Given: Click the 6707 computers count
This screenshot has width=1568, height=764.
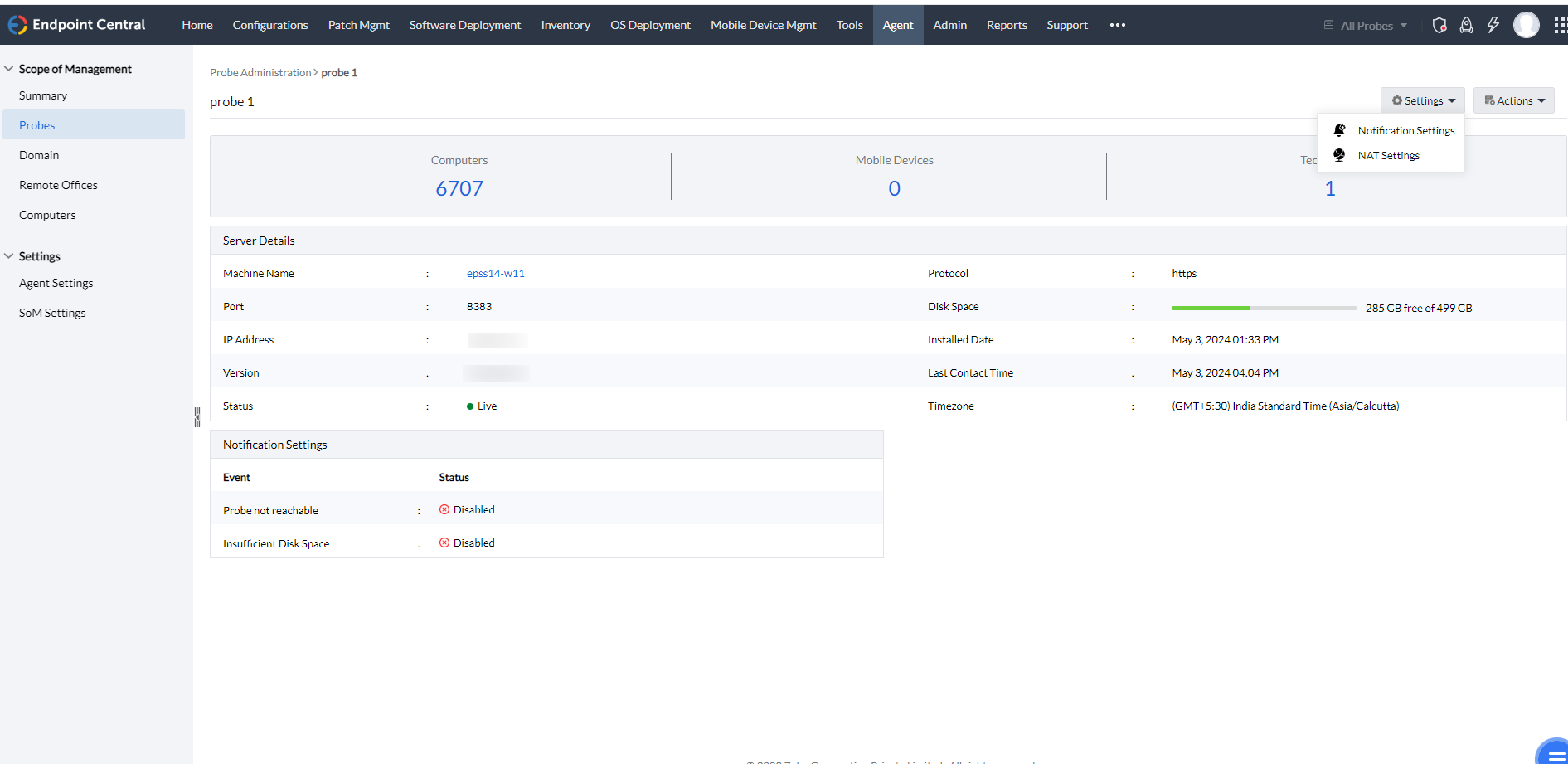Looking at the screenshot, I should pos(459,188).
